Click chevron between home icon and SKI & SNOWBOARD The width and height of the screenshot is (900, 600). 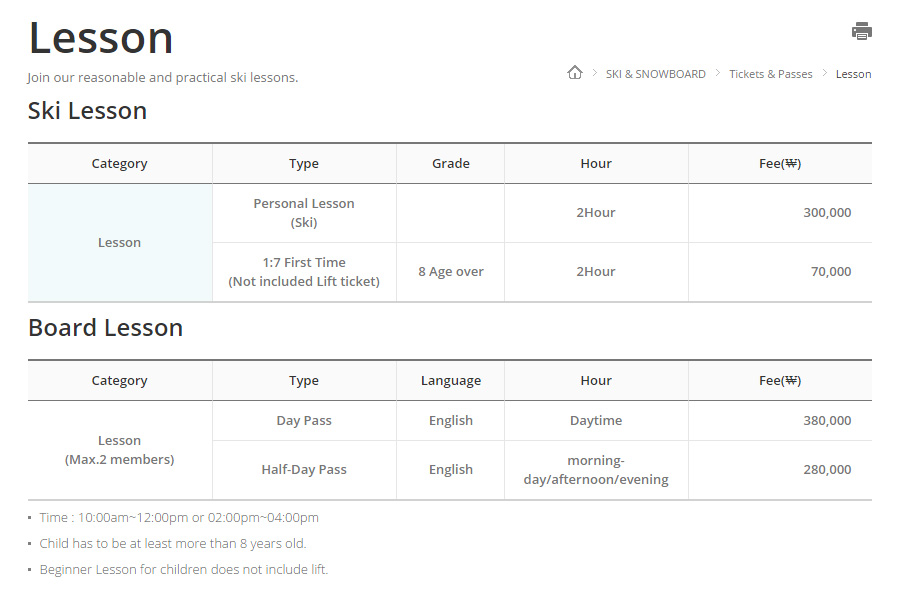tap(594, 73)
